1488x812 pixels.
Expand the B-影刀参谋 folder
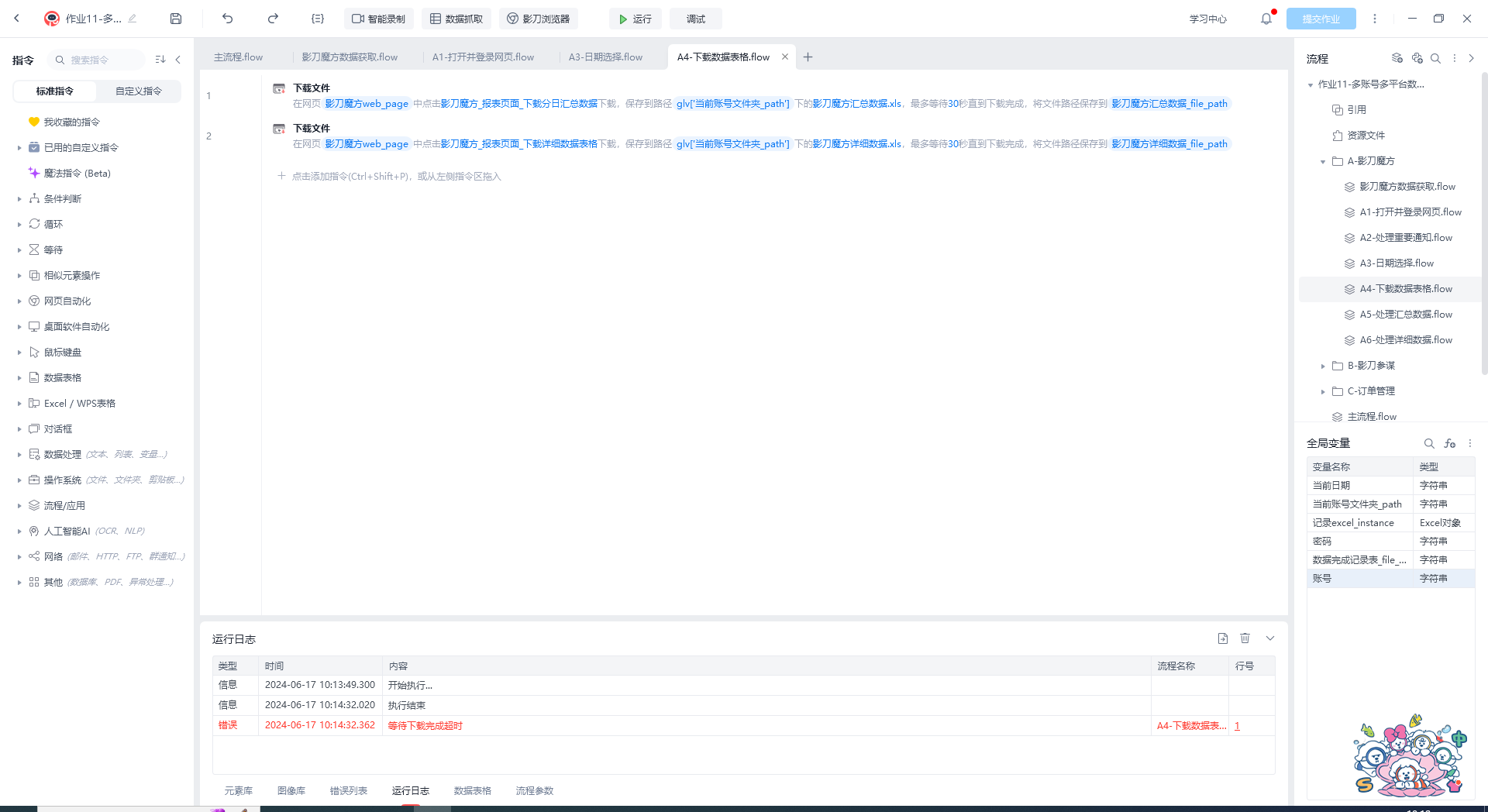coord(1323,366)
